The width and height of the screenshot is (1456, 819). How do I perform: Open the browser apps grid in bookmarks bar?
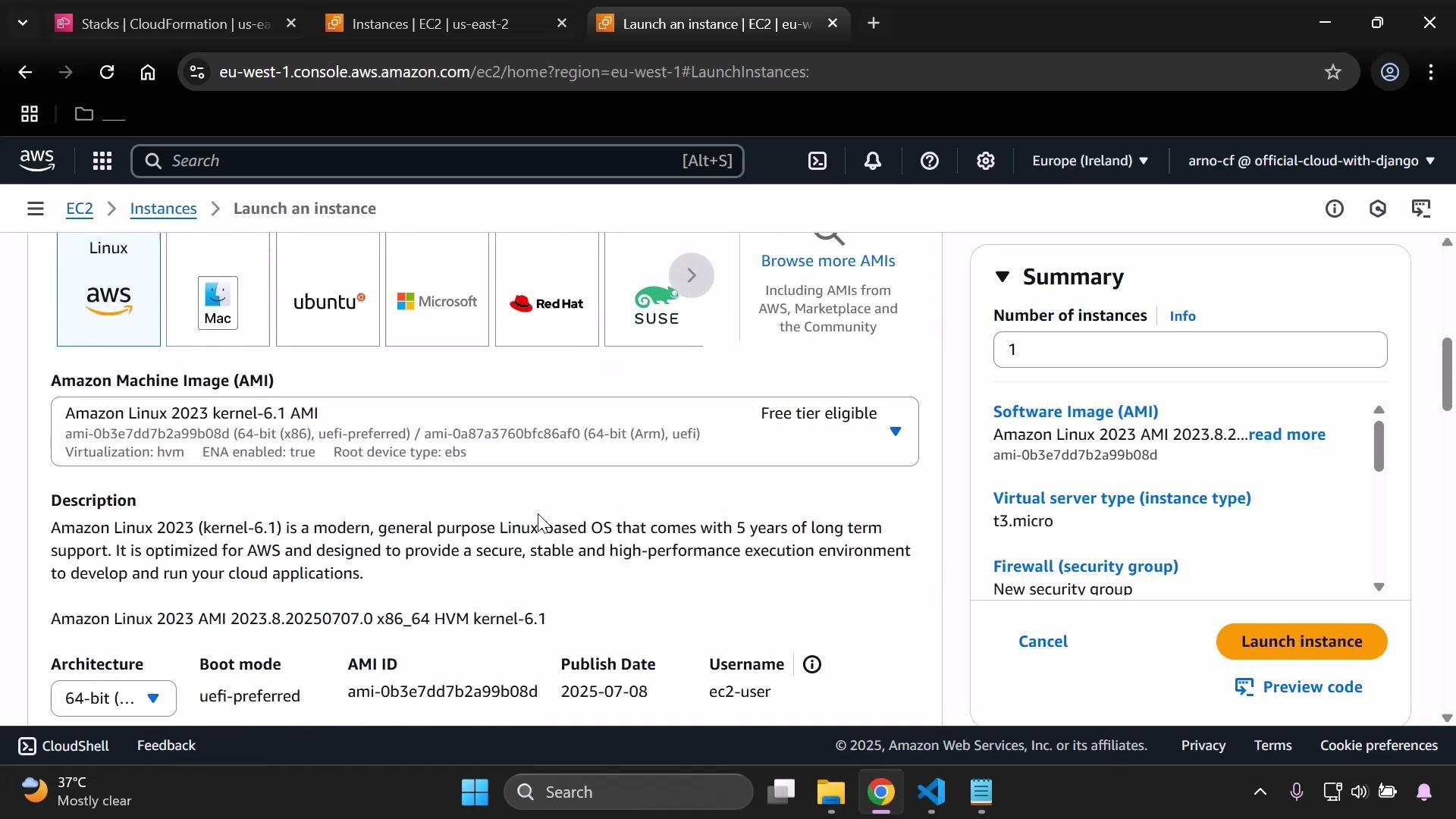tap(30, 115)
